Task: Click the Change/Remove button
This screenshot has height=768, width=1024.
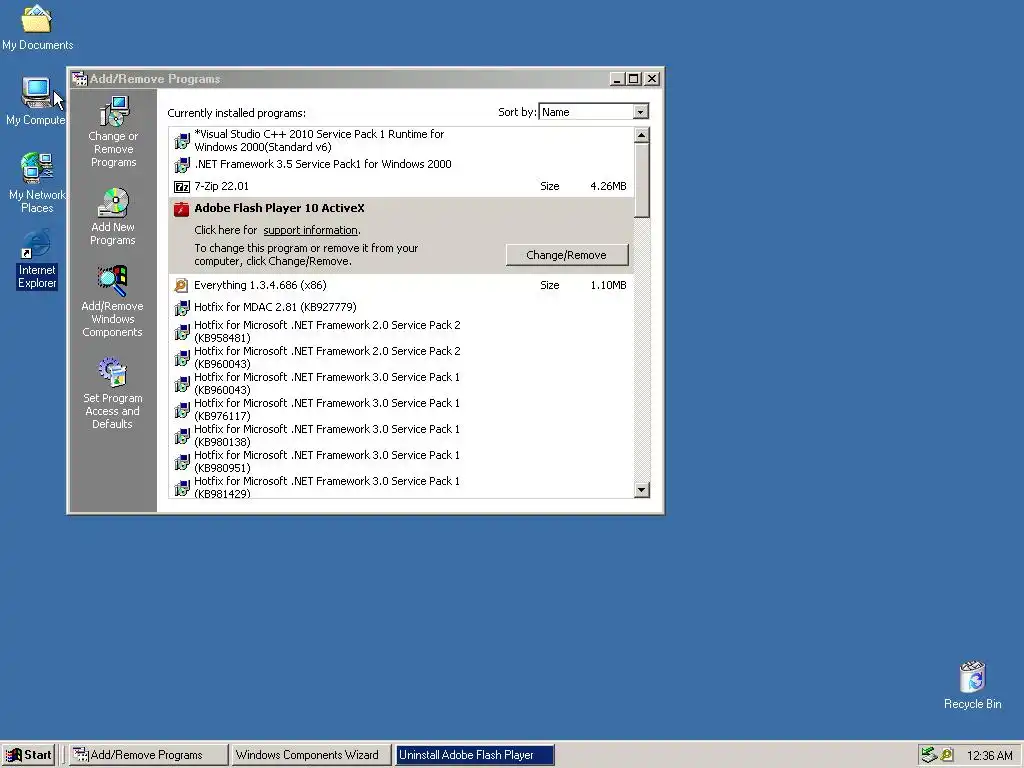Action: point(567,255)
